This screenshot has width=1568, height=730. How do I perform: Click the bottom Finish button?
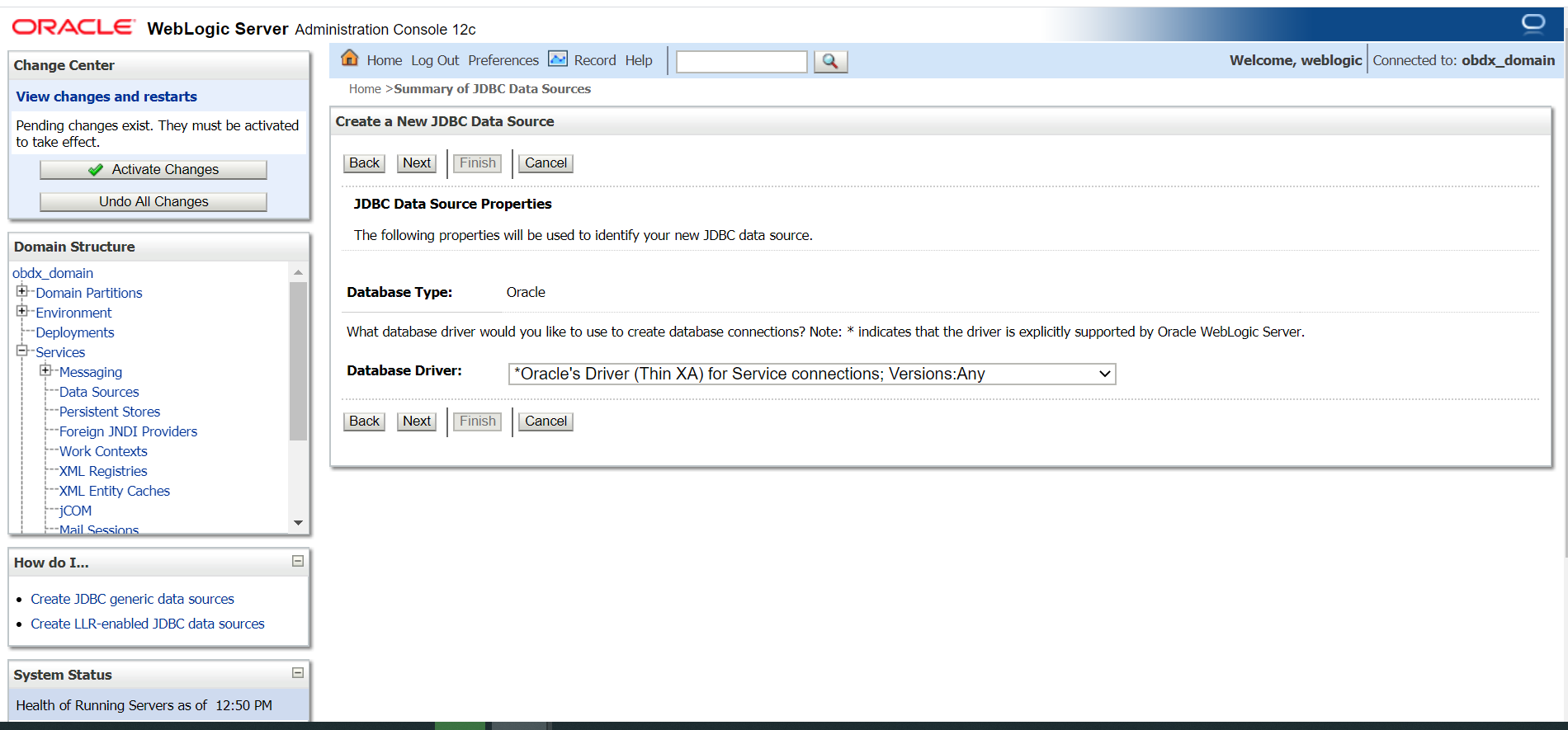[478, 421]
